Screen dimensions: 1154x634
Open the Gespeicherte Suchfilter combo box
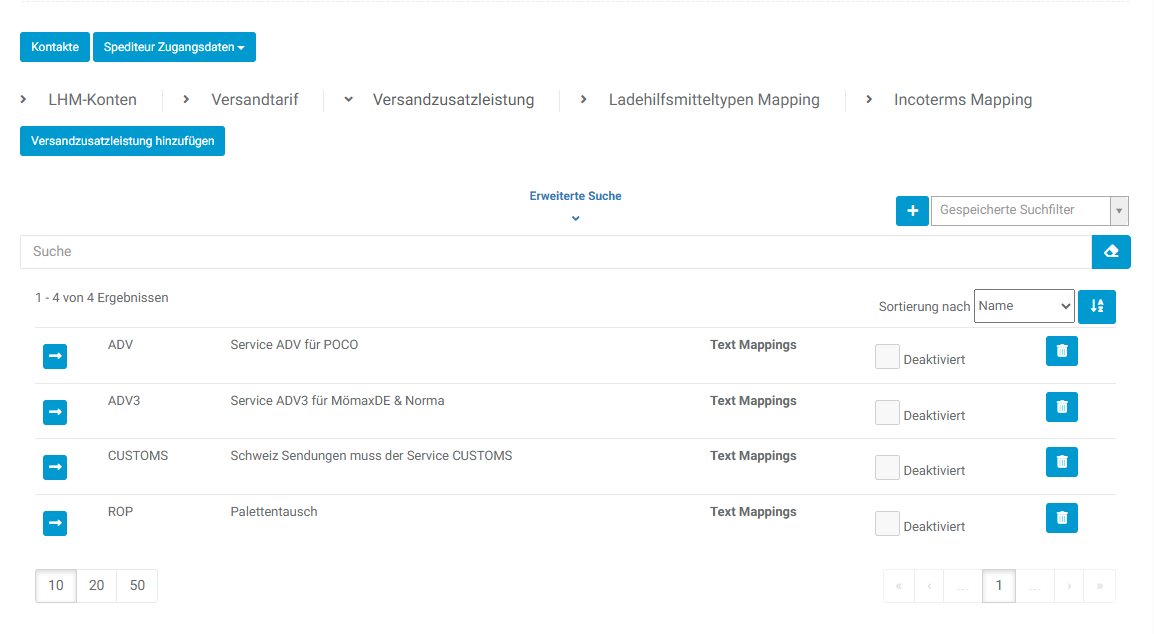click(1028, 211)
